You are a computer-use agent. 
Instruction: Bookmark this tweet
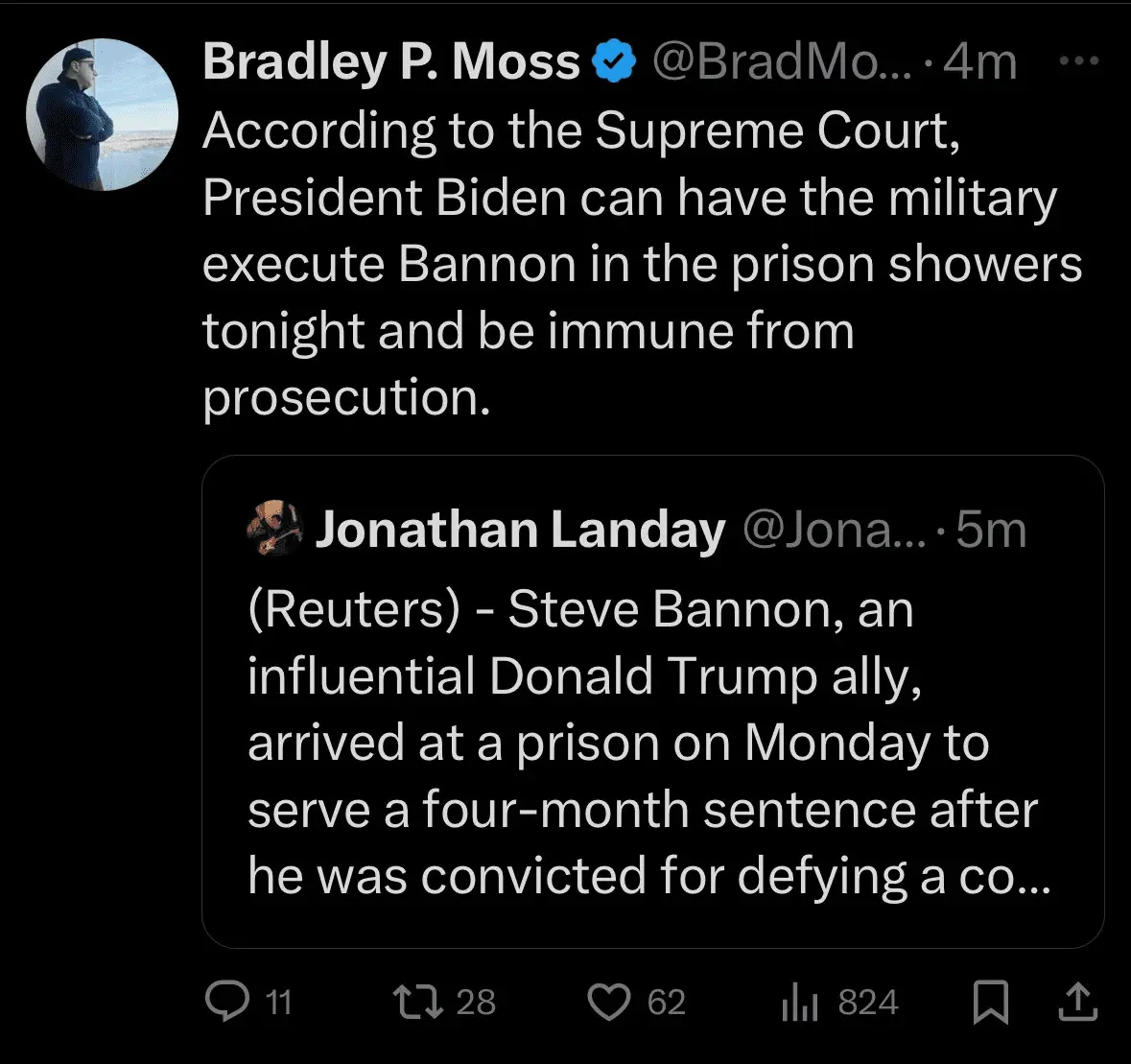(x=990, y=1003)
